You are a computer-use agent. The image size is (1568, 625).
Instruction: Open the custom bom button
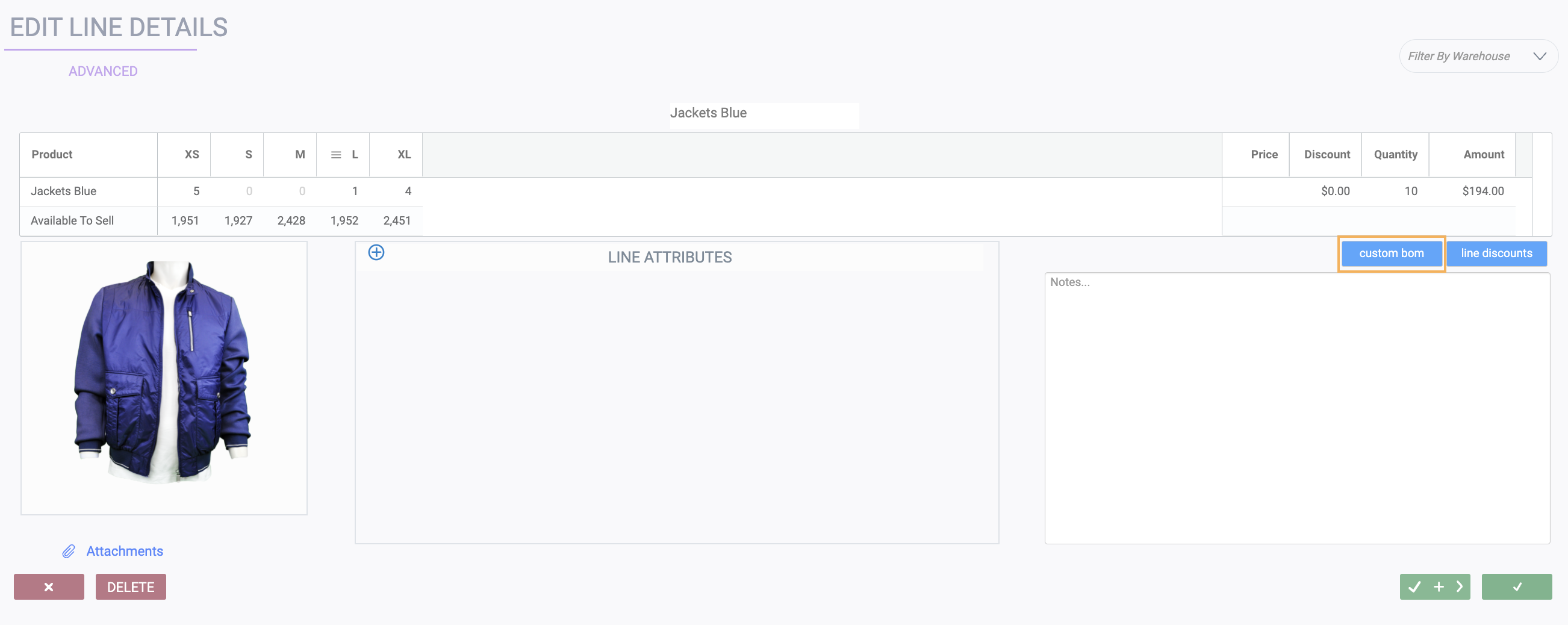point(1392,253)
